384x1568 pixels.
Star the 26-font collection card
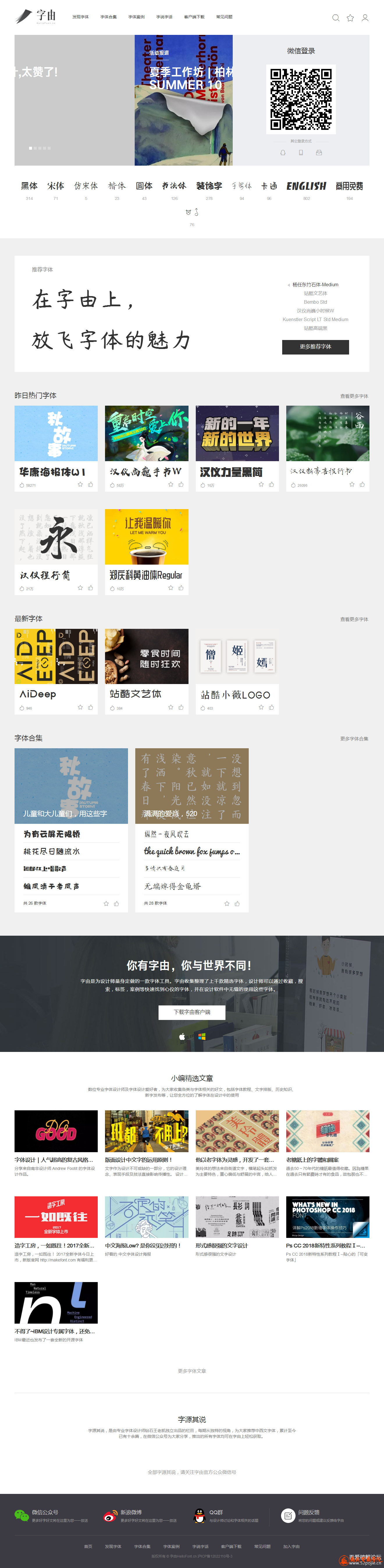tap(106, 903)
